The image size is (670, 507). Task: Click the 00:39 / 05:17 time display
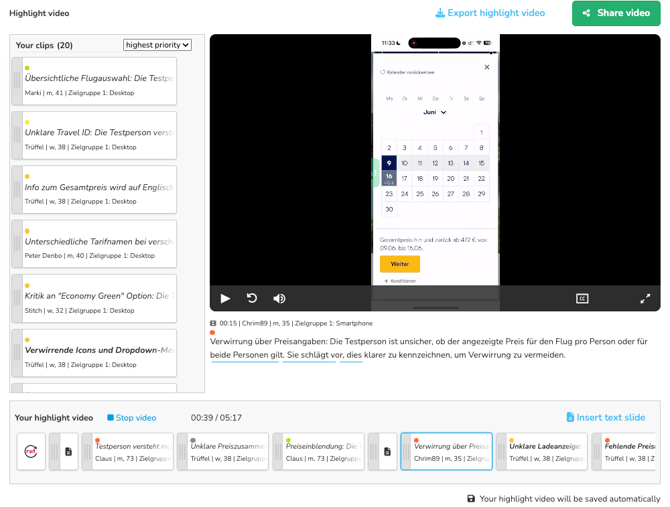(x=216, y=418)
